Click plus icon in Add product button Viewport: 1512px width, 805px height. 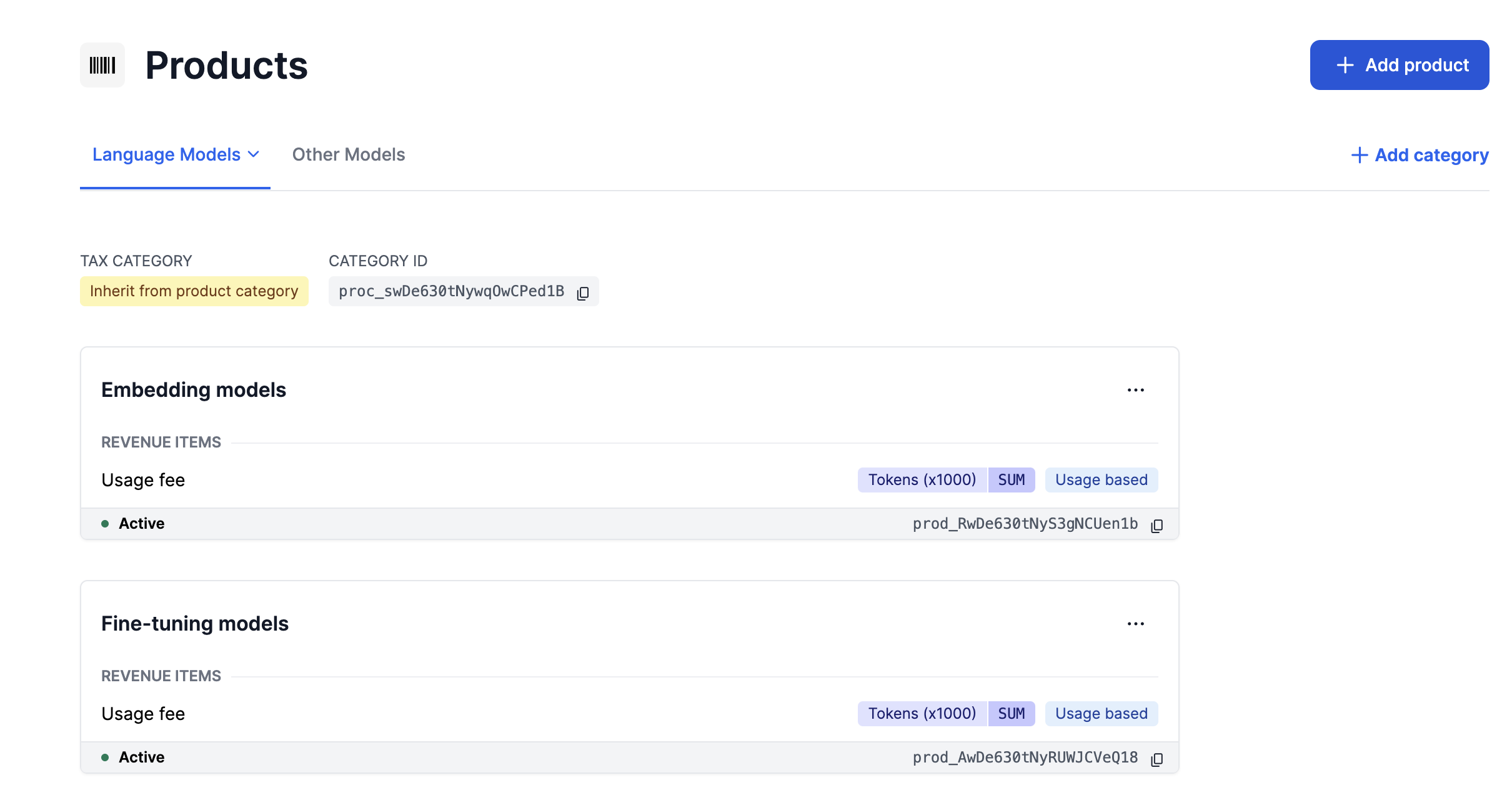click(x=1345, y=65)
